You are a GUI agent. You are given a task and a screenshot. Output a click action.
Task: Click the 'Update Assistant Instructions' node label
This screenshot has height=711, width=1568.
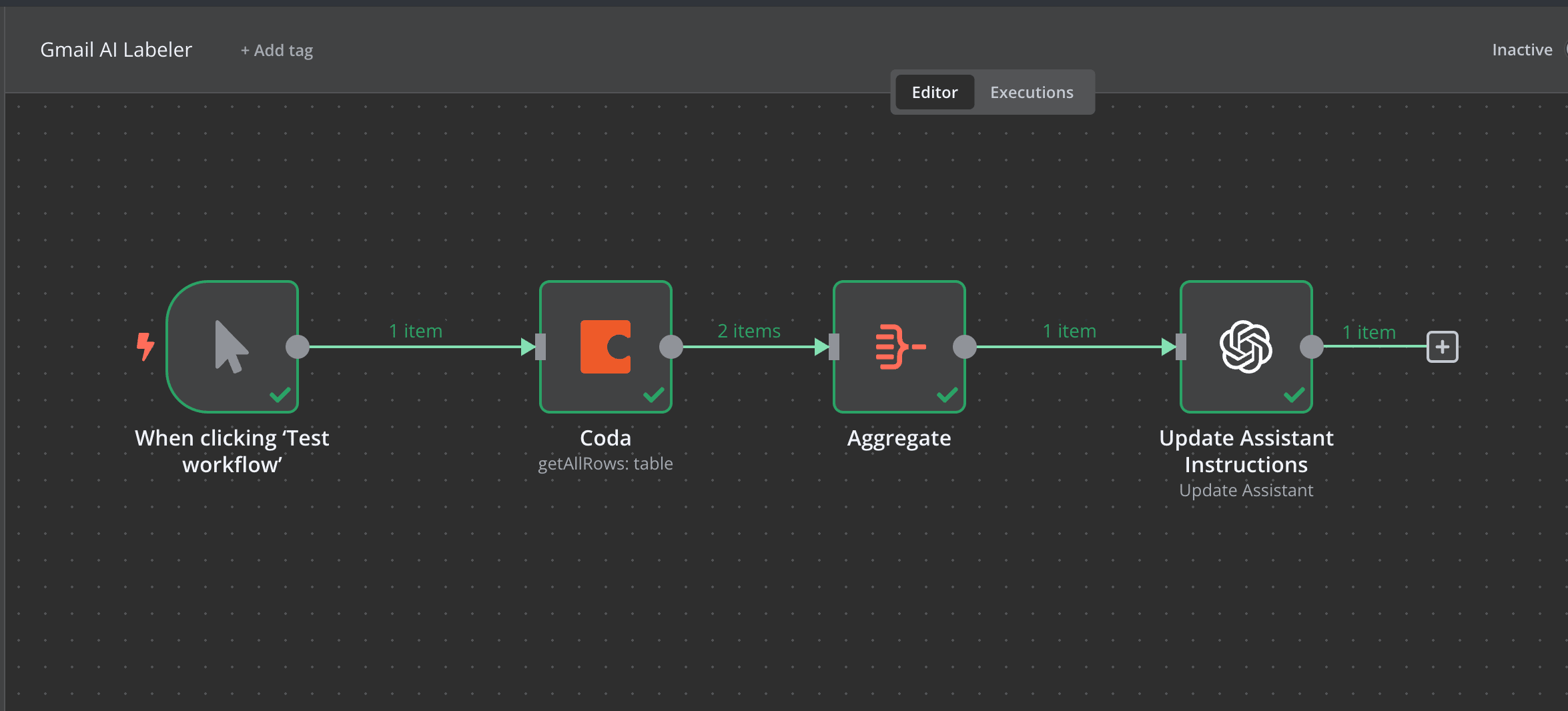click(1246, 451)
